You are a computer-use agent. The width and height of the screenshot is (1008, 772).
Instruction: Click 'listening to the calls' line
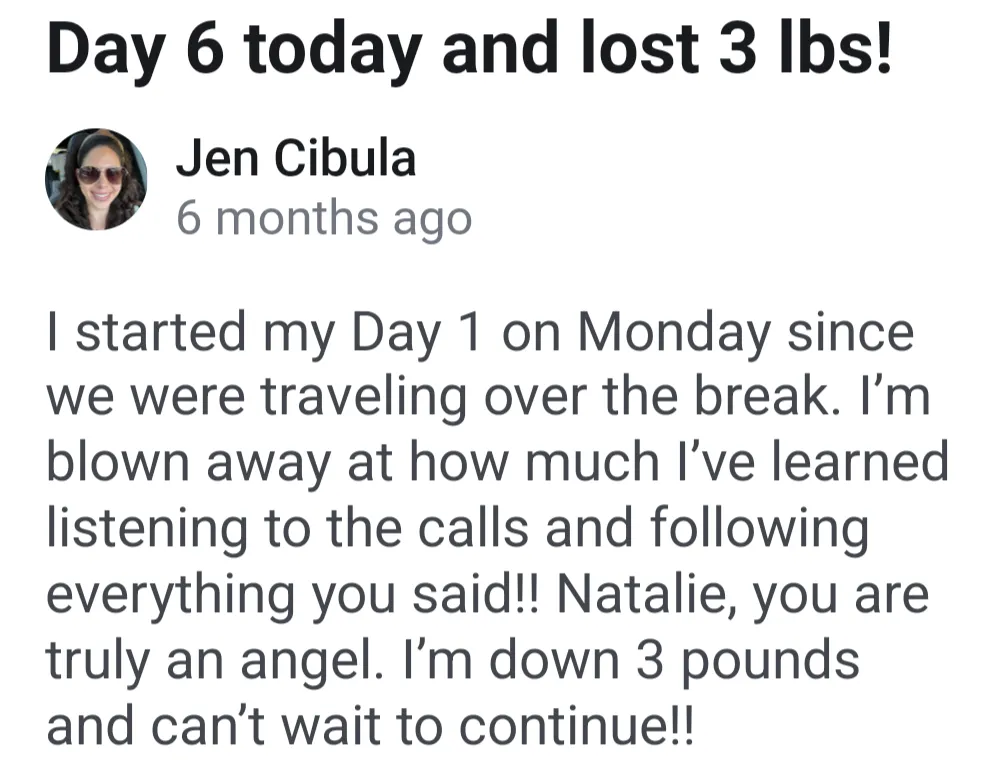[287, 527]
